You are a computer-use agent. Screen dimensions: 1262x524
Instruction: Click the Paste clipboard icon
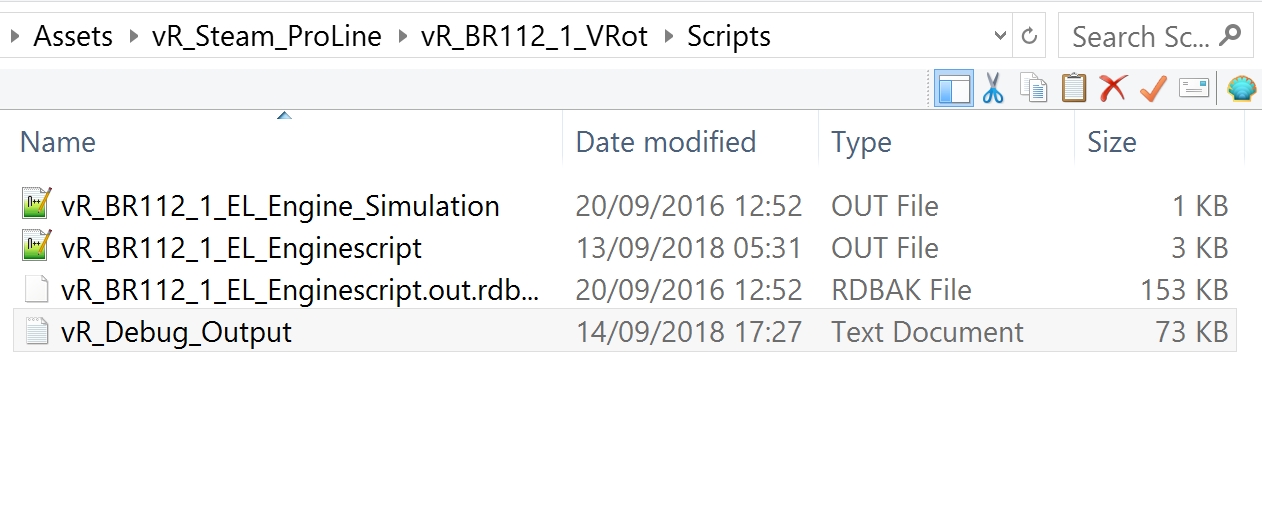tap(1073, 89)
